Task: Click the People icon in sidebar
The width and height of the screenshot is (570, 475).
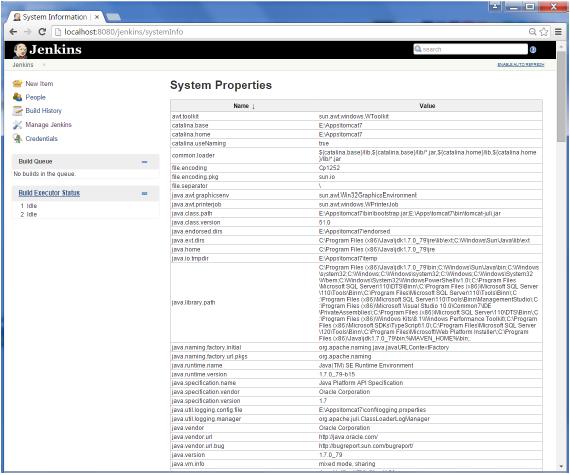Action: click(17, 97)
